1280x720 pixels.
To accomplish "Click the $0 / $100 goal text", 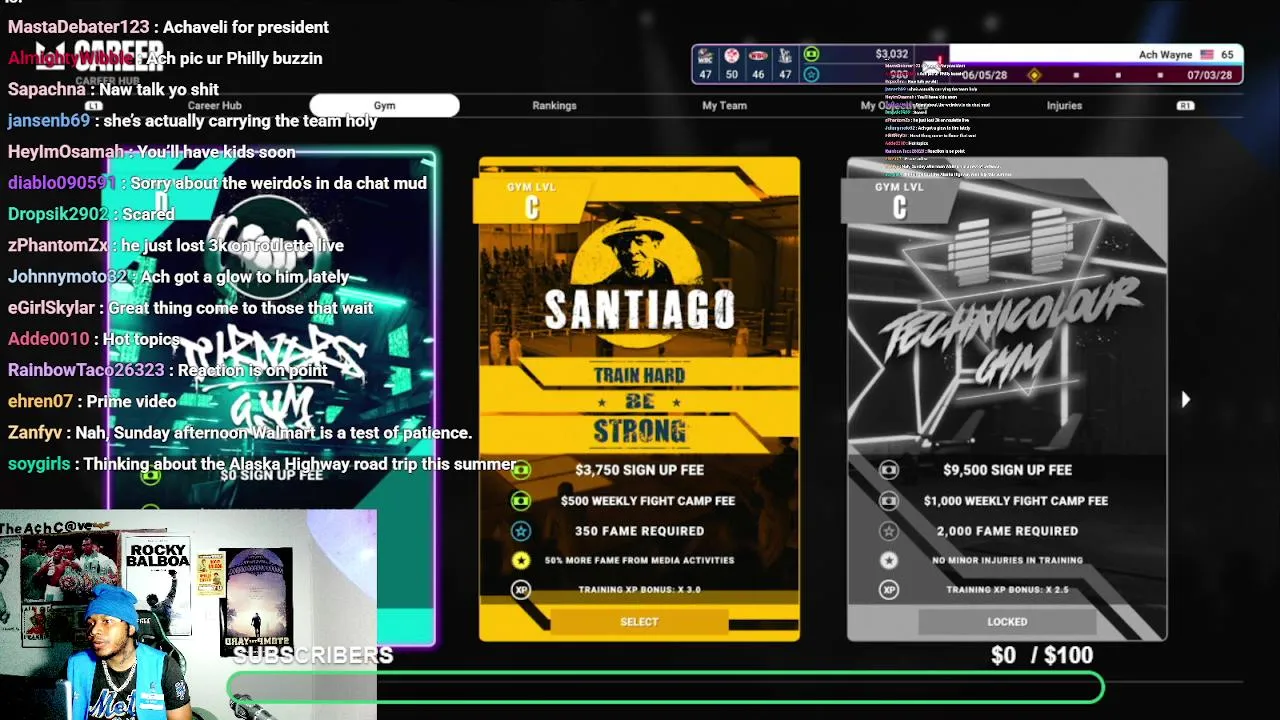I will (x=1041, y=655).
